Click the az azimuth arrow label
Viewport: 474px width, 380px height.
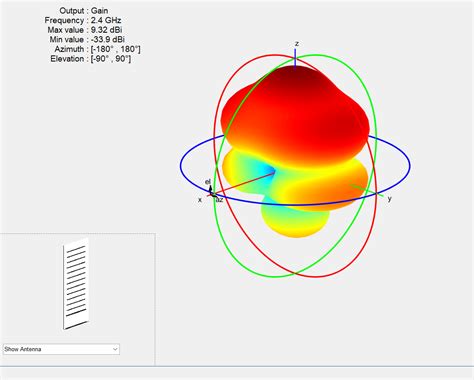click(x=219, y=200)
